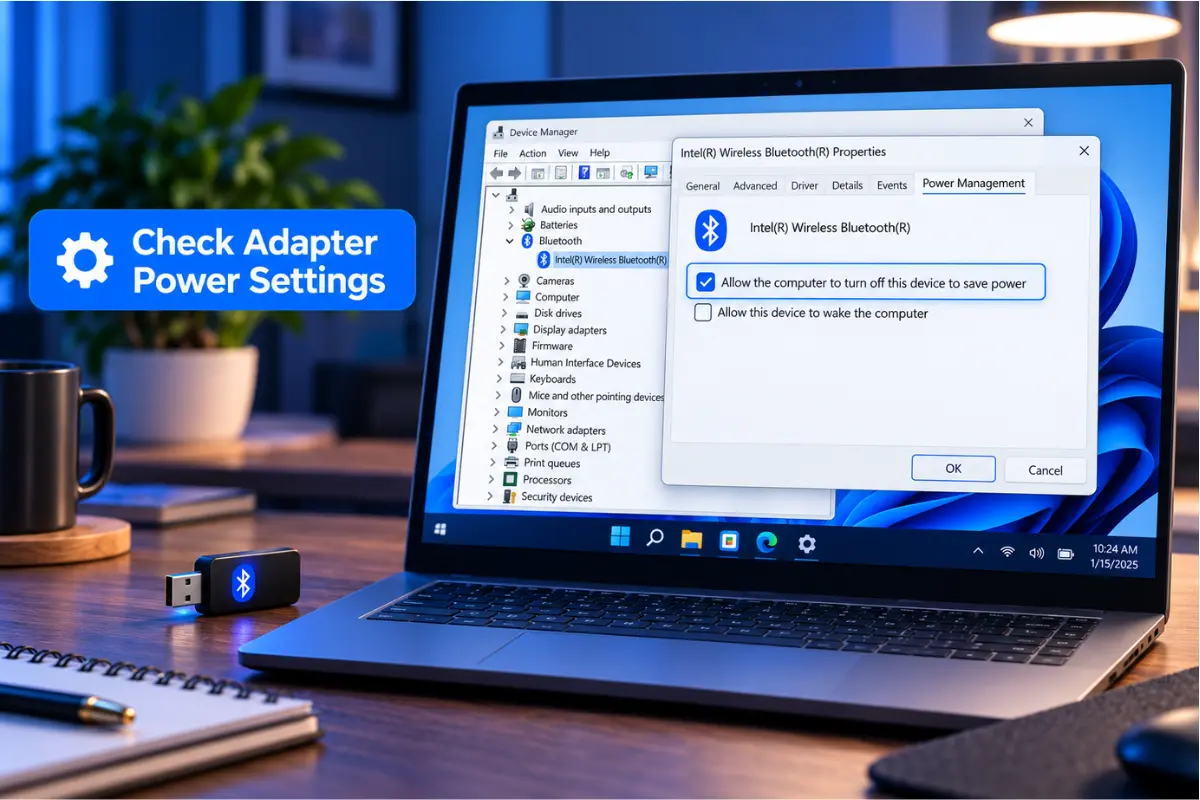Screen dimensions: 1200x800
Task: Click the Forward arrow in Device Manager toolbar
Action: tap(514, 173)
